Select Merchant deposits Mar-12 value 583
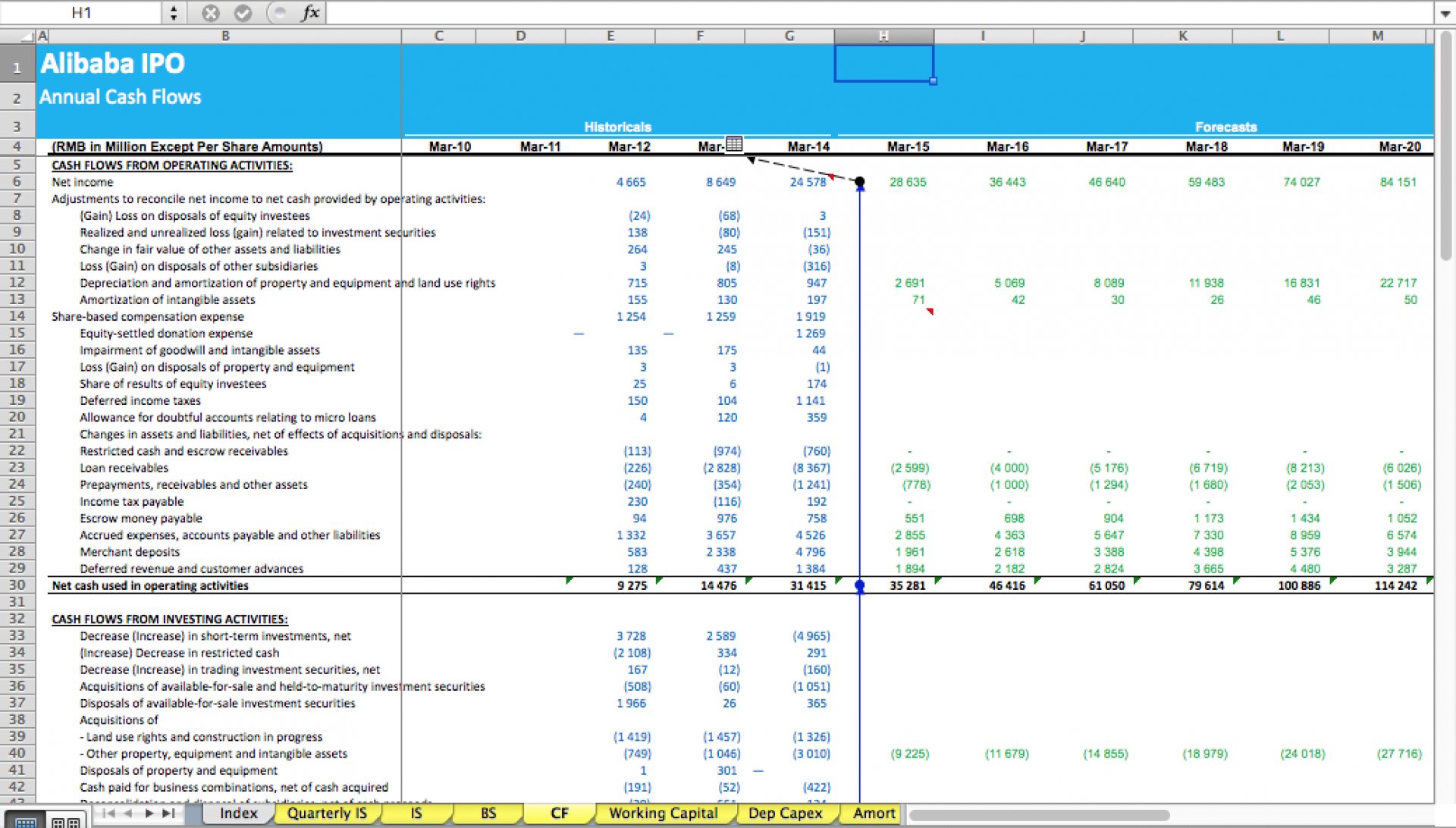The height and width of the screenshot is (828, 1456). [x=637, y=552]
